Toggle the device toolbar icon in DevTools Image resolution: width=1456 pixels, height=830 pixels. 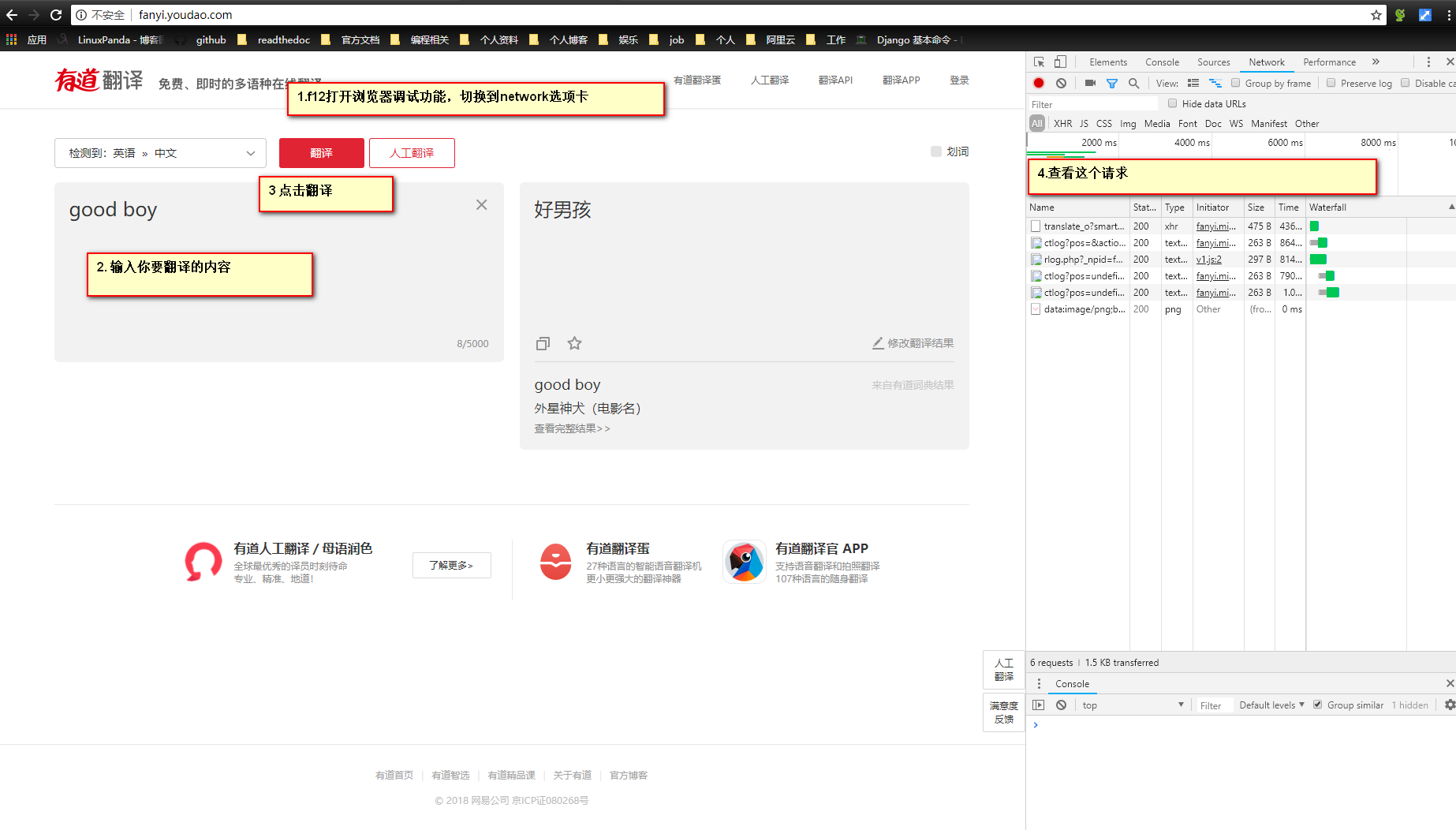pyautogui.click(x=1060, y=62)
